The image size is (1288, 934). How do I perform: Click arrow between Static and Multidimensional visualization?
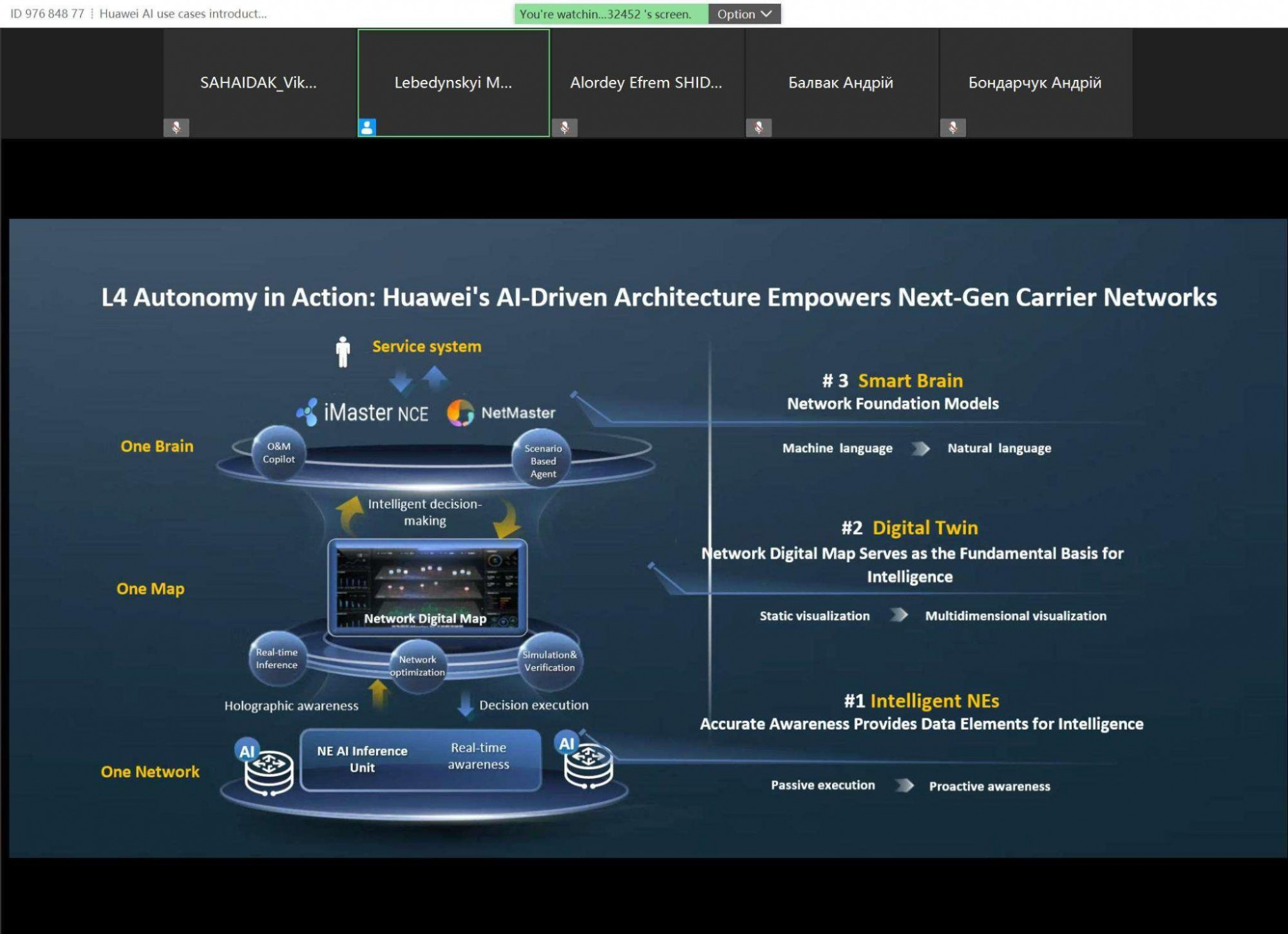pyautogui.click(x=899, y=615)
